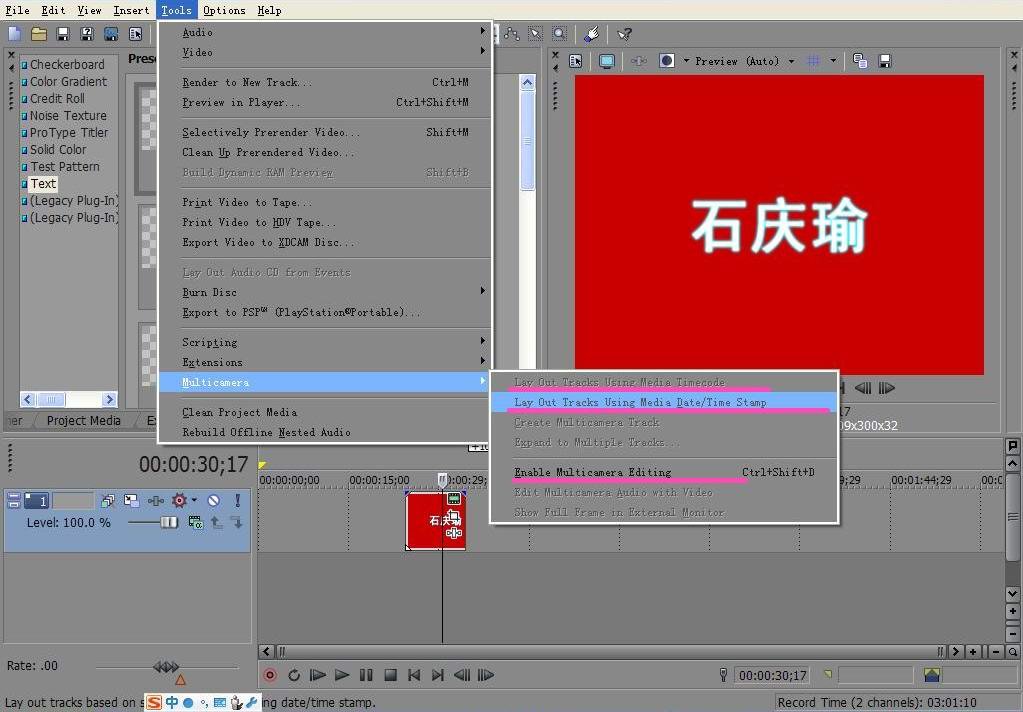Toggle loop playback in the transport bar

pyautogui.click(x=293, y=675)
